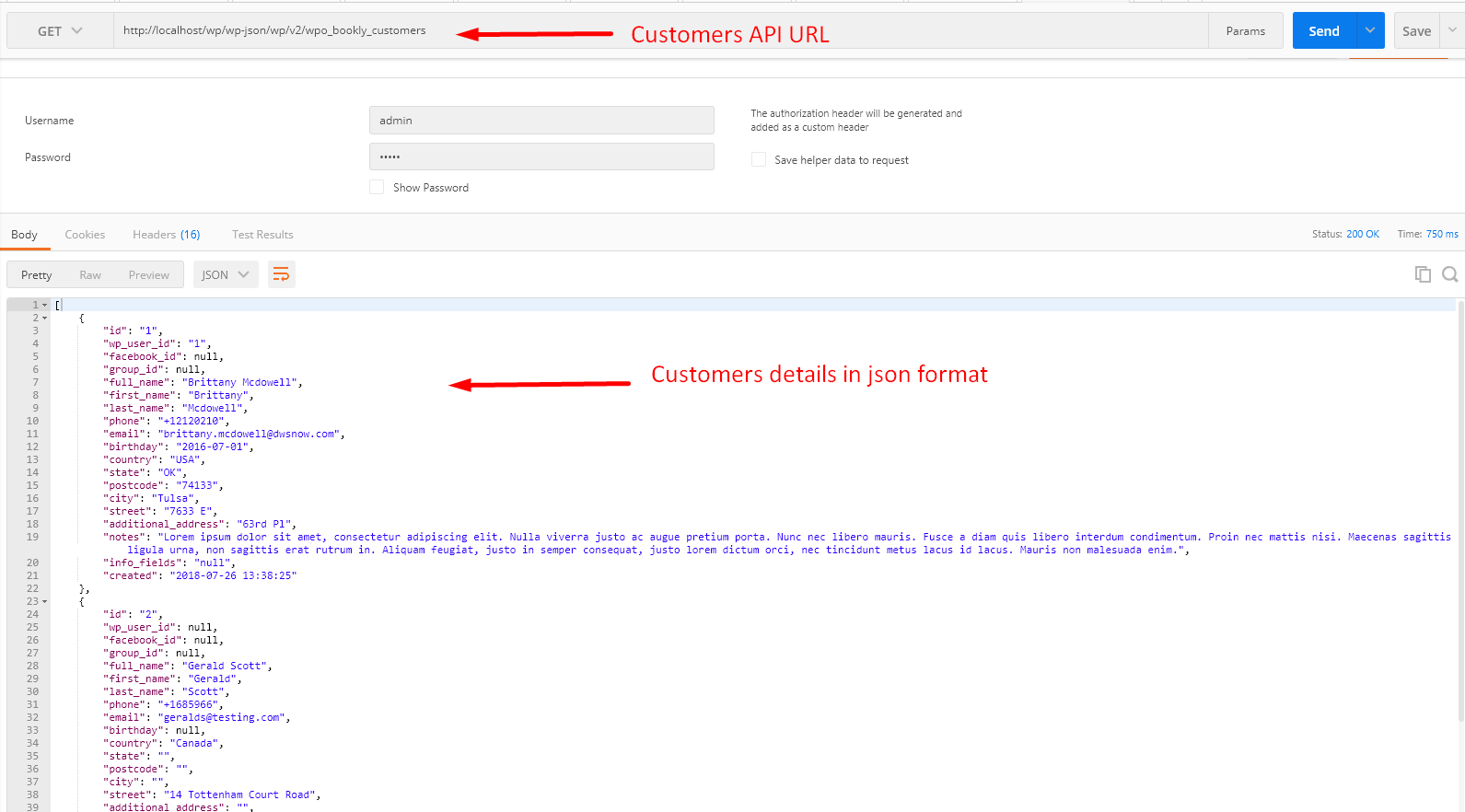Enable the Show Password checkbox
The height and width of the screenshot is (812, 1465).
(377, 187)
